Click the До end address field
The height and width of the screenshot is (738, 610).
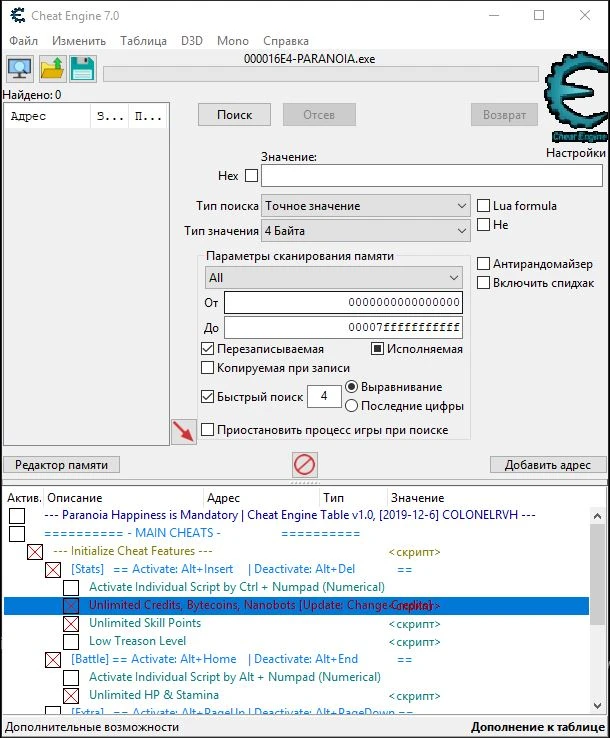(x=343, y=327)
